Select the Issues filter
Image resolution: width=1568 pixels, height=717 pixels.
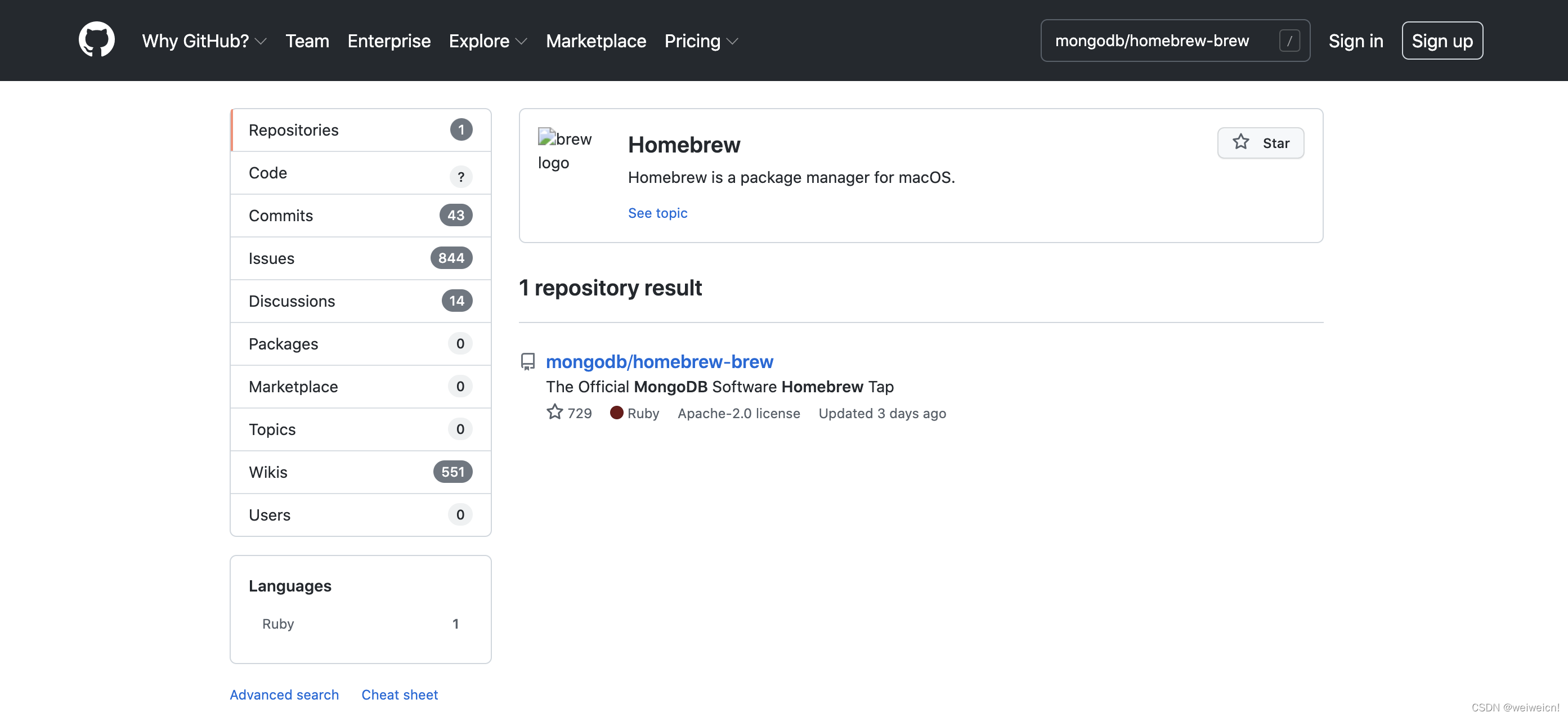(360, 258)
